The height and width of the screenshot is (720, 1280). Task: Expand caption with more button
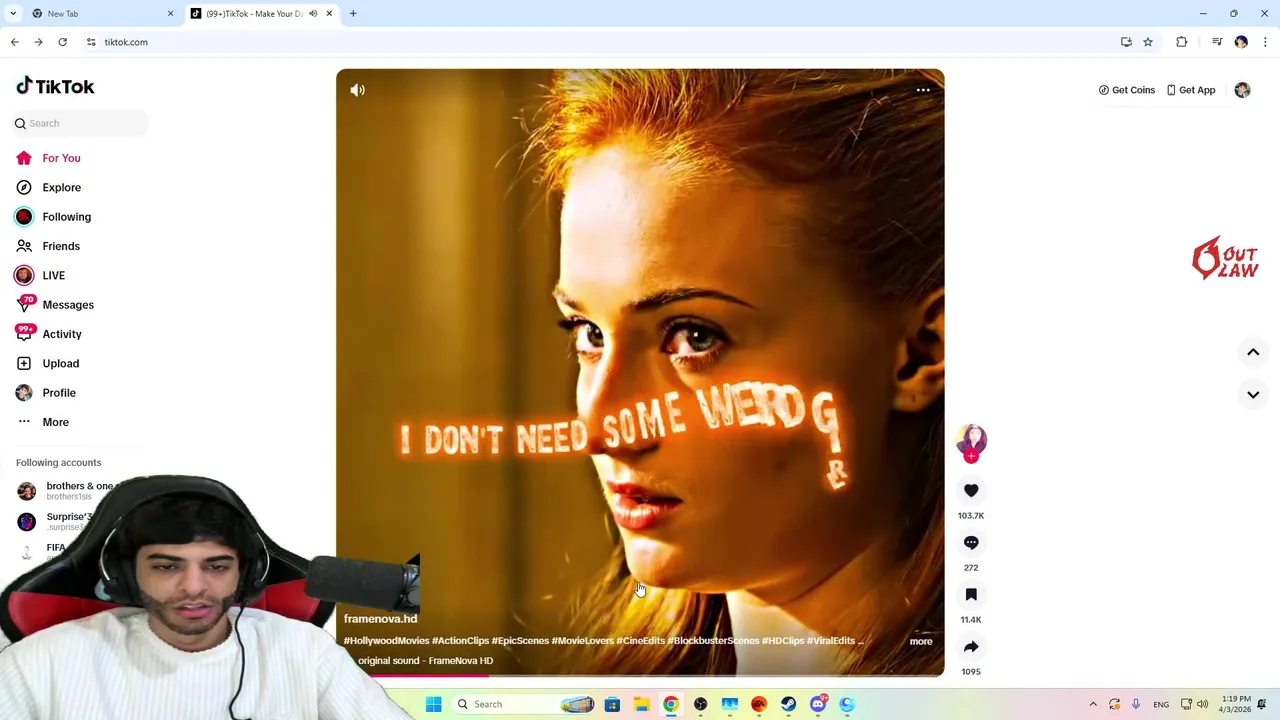point(921,642)
